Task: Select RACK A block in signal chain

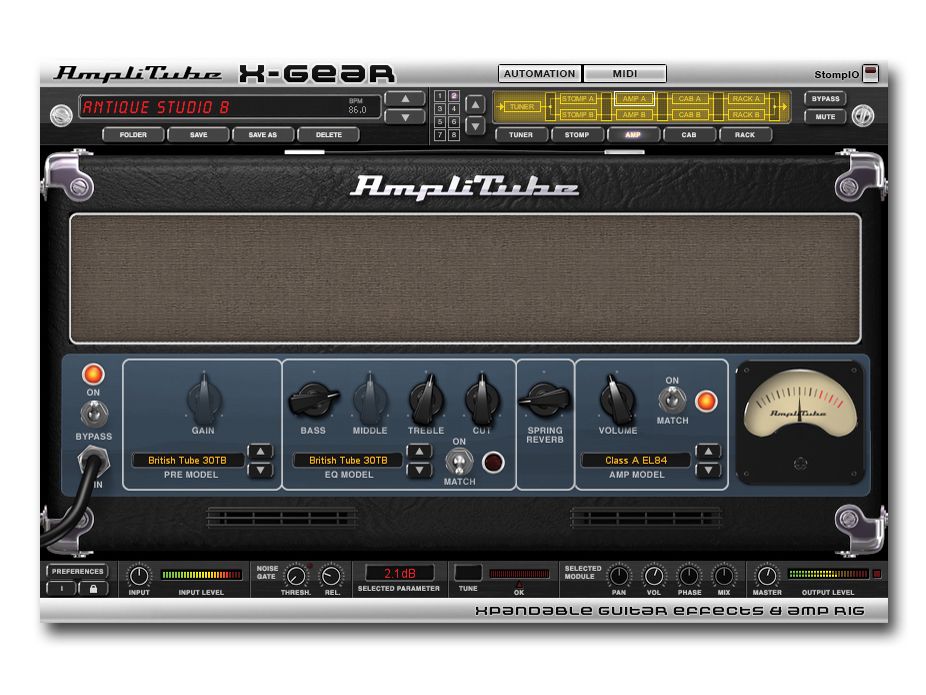Action: [746, 99]
